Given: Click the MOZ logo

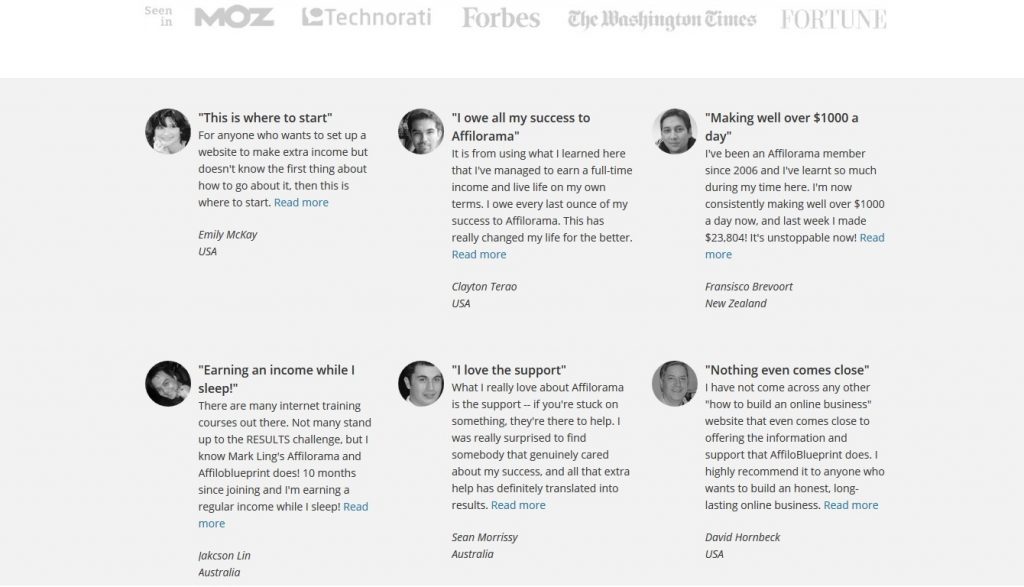Looking at the screenshot, I should pyautogui.click(x=234, y=18).
